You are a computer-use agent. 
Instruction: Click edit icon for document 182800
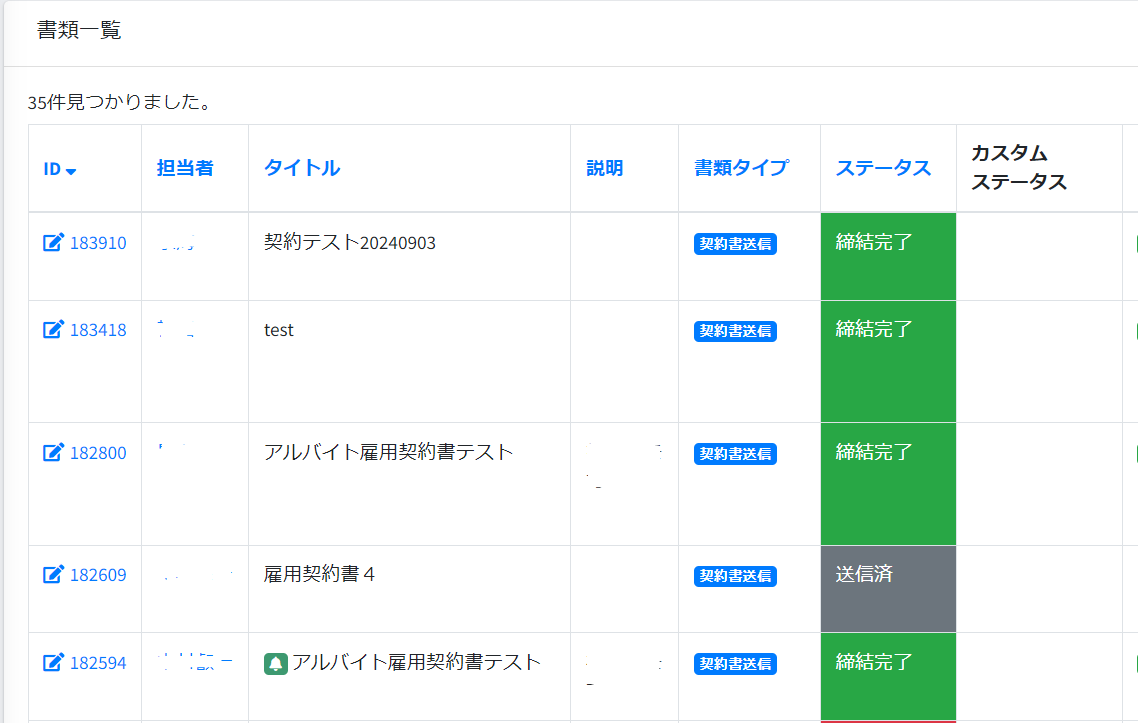(x=53, y=453)
